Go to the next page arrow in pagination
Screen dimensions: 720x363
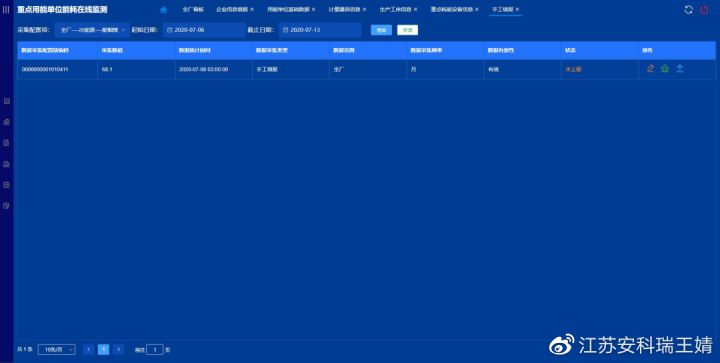tap(118, 350)
